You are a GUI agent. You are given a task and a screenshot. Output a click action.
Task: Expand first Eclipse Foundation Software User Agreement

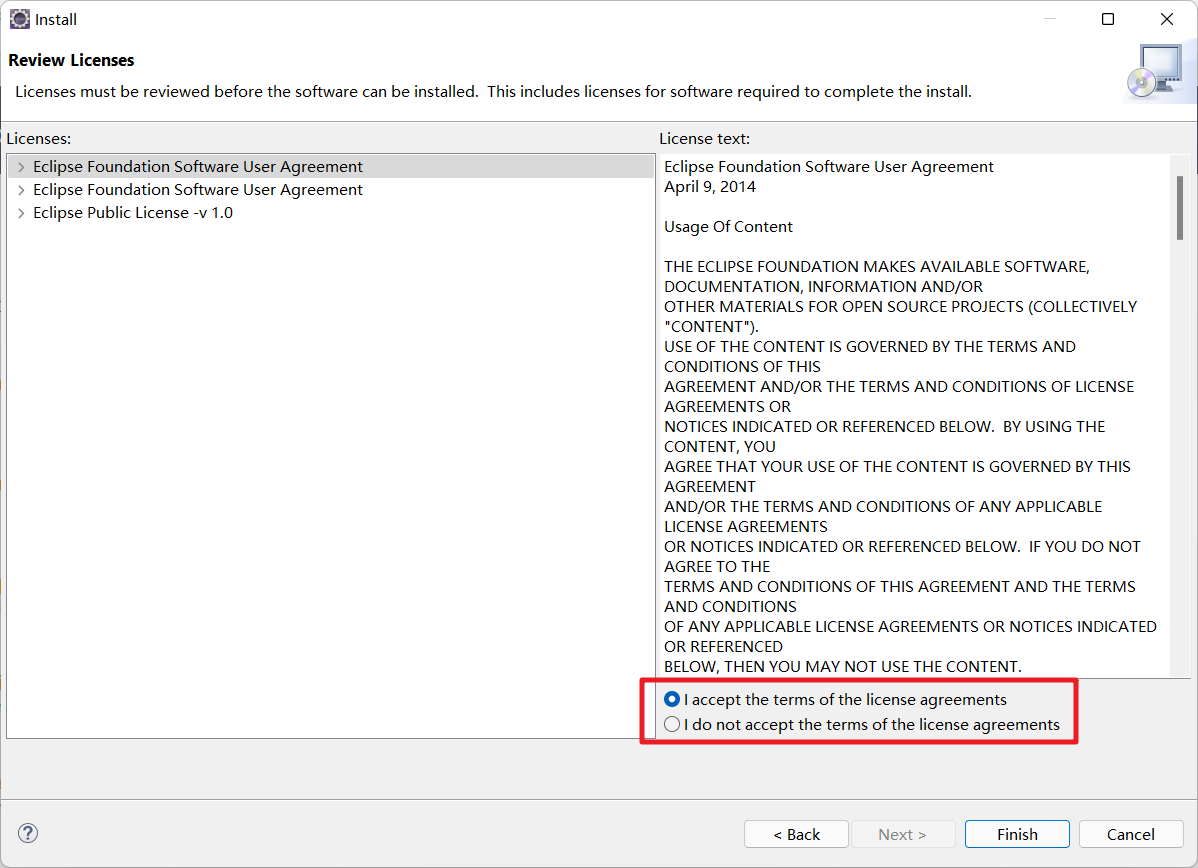pyautogui.click(x=21, y=167)
